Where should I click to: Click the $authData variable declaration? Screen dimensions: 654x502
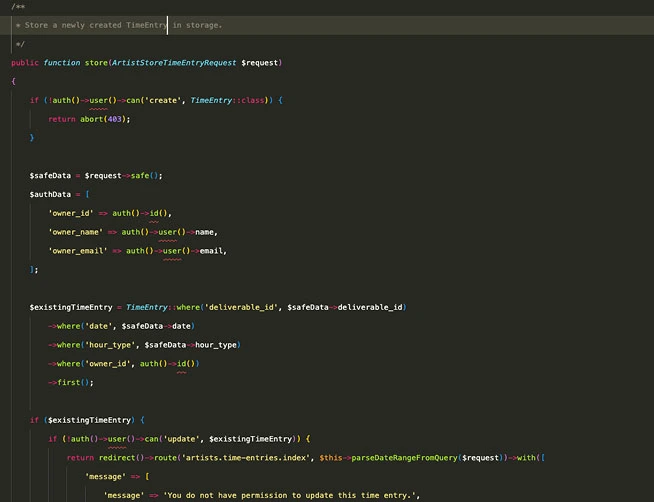click(50, 194)
